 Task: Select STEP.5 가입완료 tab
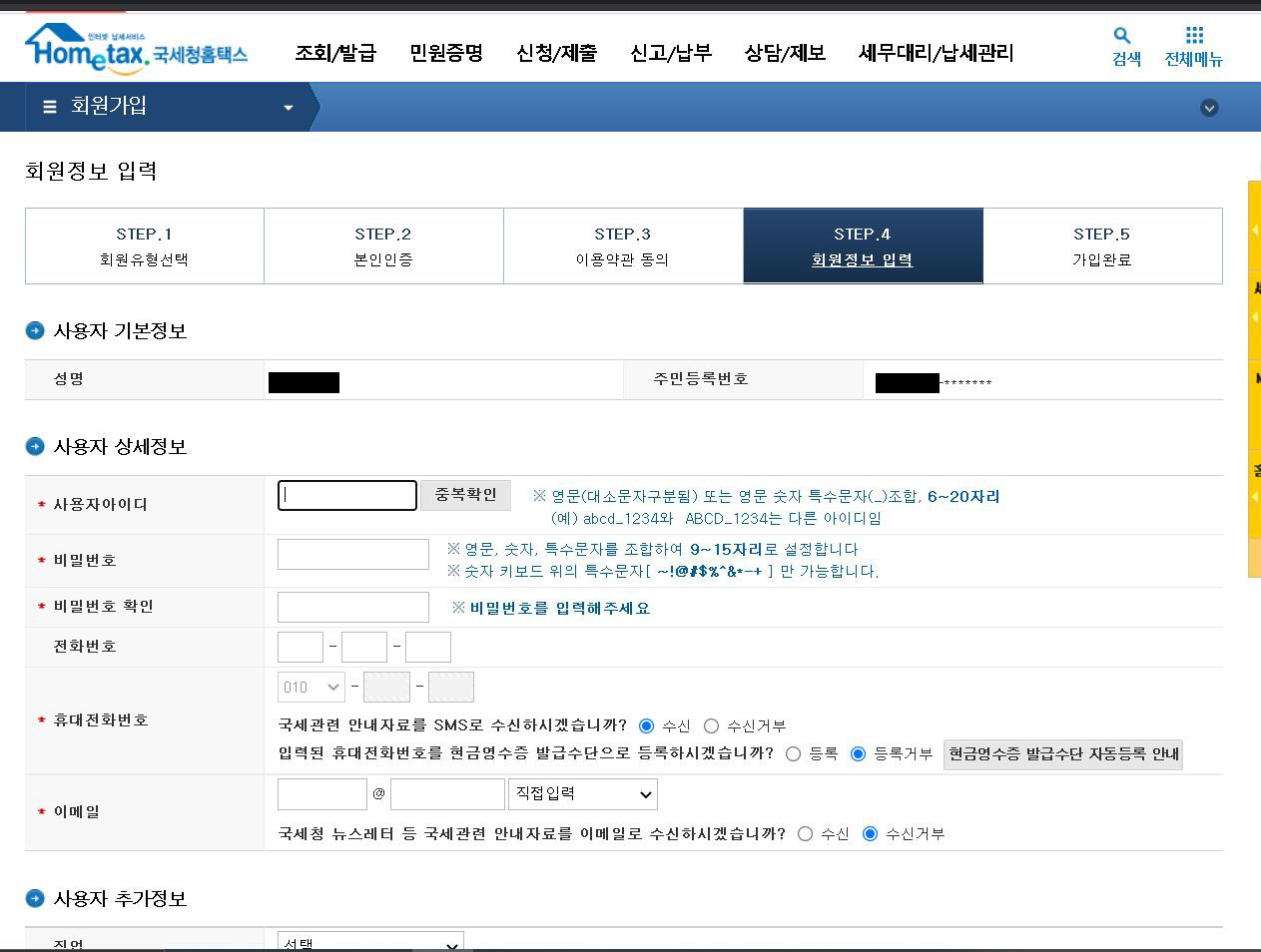pos(1102,246)
